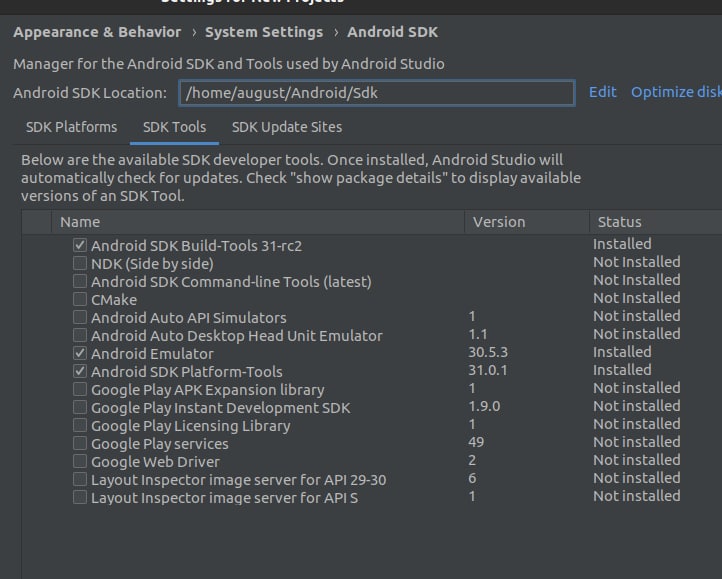
Task: Check Google Play Licensing Library box
Action: (x=80, y=425)
